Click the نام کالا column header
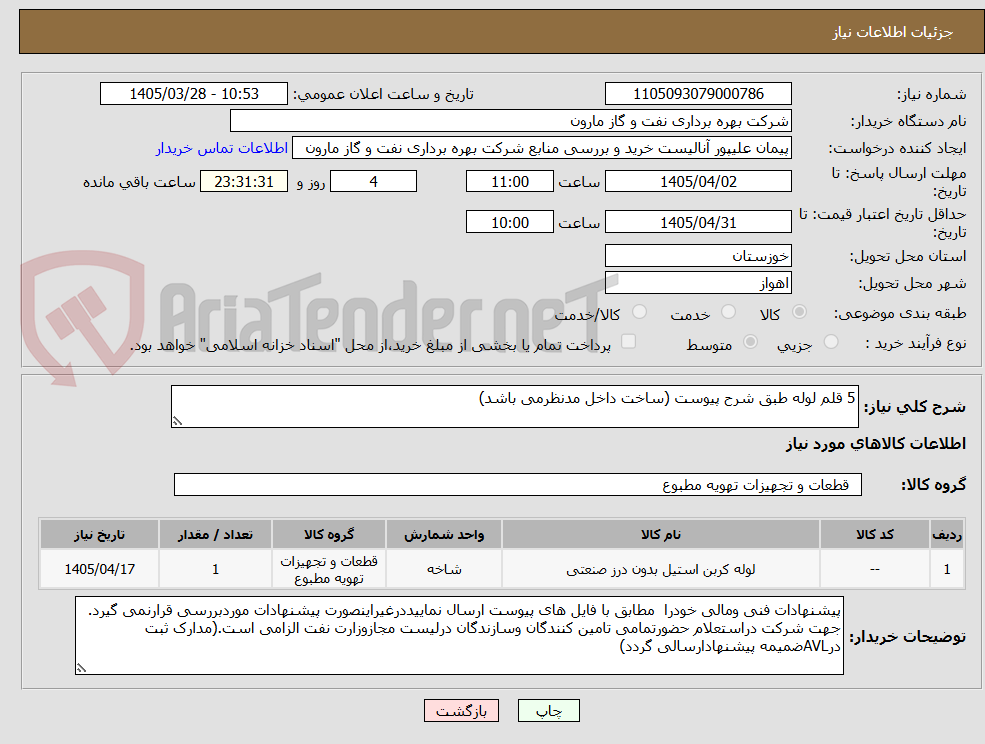985x744 pixels. pyautogui.click(x=660, y=534)
